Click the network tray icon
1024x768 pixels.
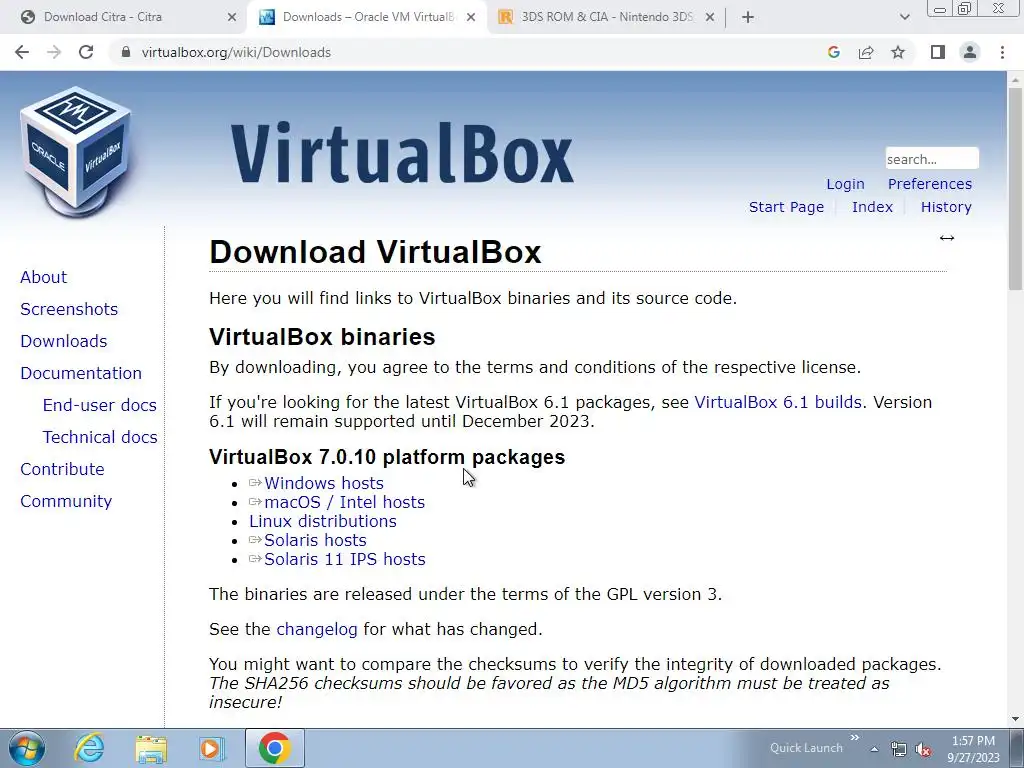[x=899, y=749]
